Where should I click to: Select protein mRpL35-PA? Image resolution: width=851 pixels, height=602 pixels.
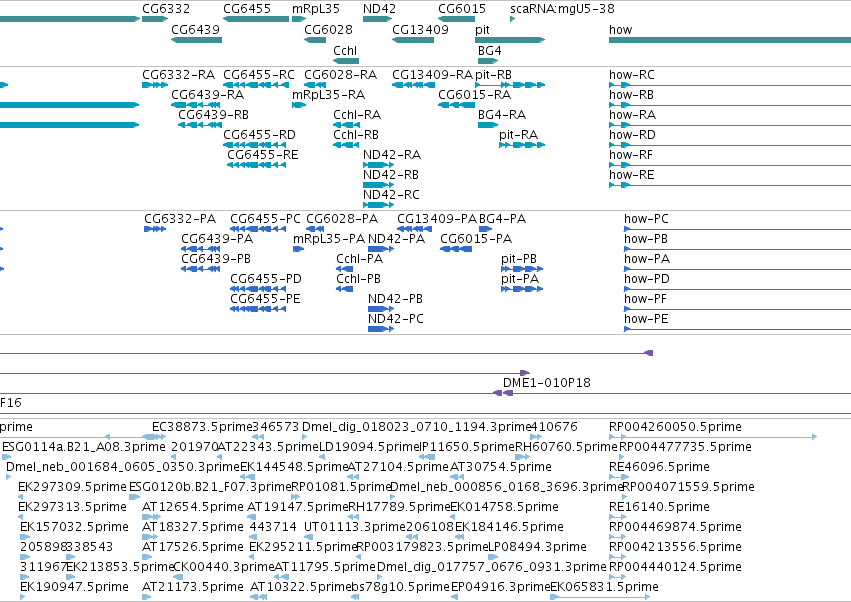pyautogui.click(x=329, y=239)
